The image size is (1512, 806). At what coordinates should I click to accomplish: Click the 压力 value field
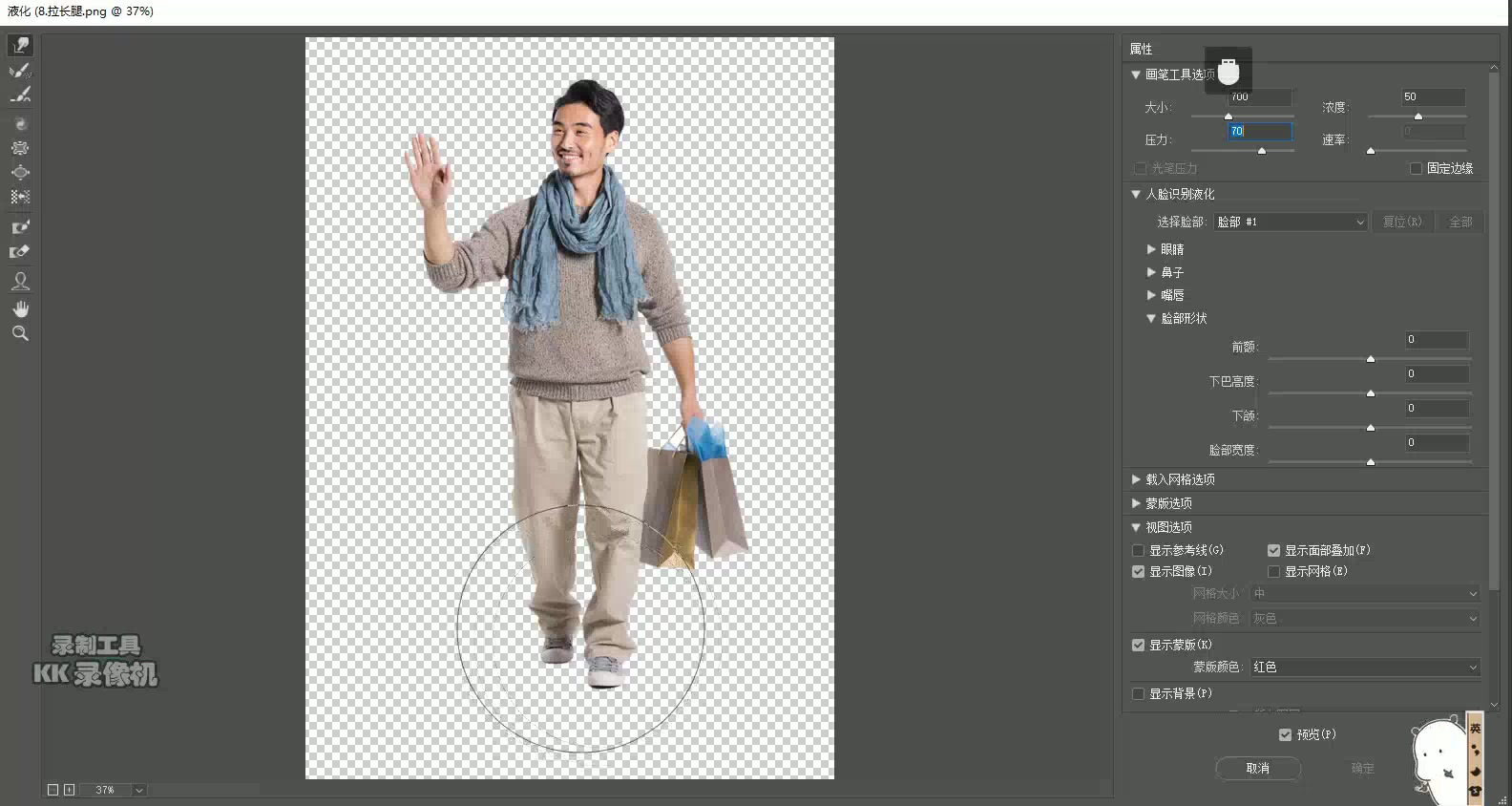click(x=1260, y=131)
